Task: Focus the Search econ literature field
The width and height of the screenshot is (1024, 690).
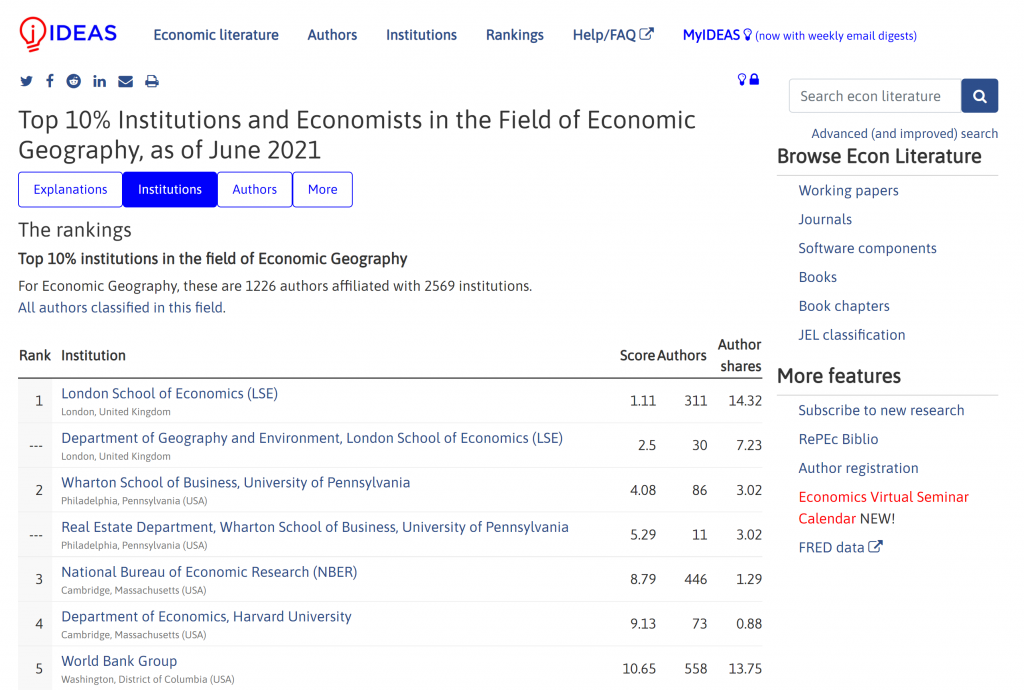Action: 875,96
